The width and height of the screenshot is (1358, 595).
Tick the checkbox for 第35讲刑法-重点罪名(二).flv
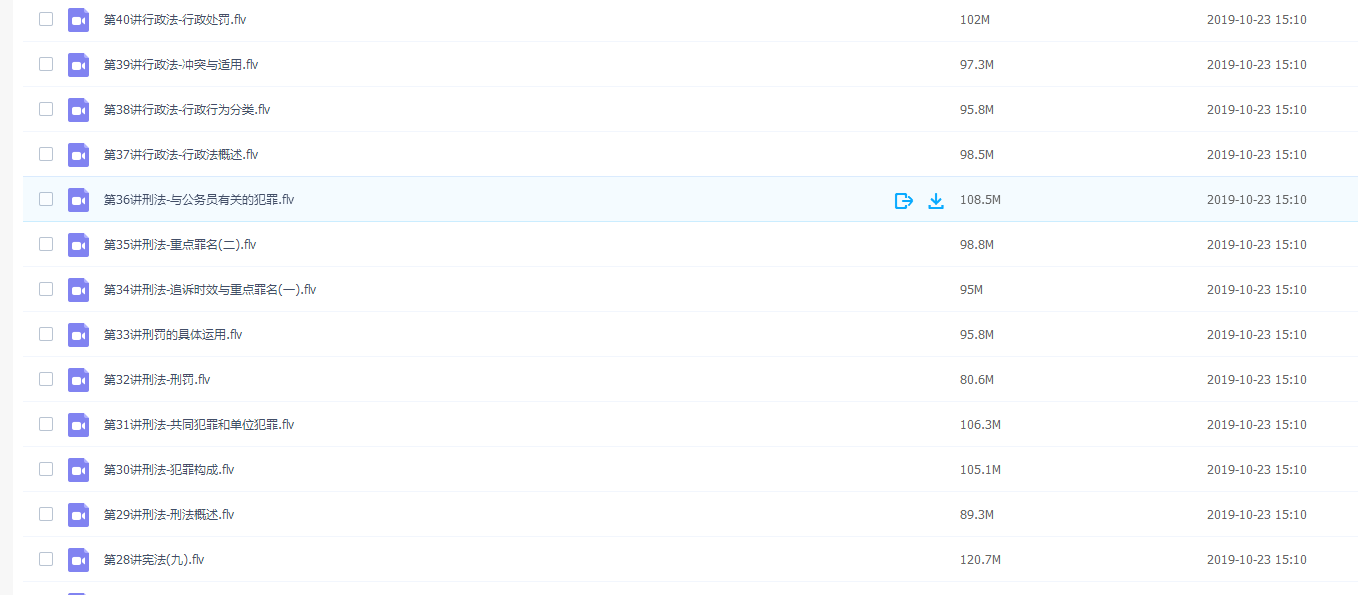point(46,244)
